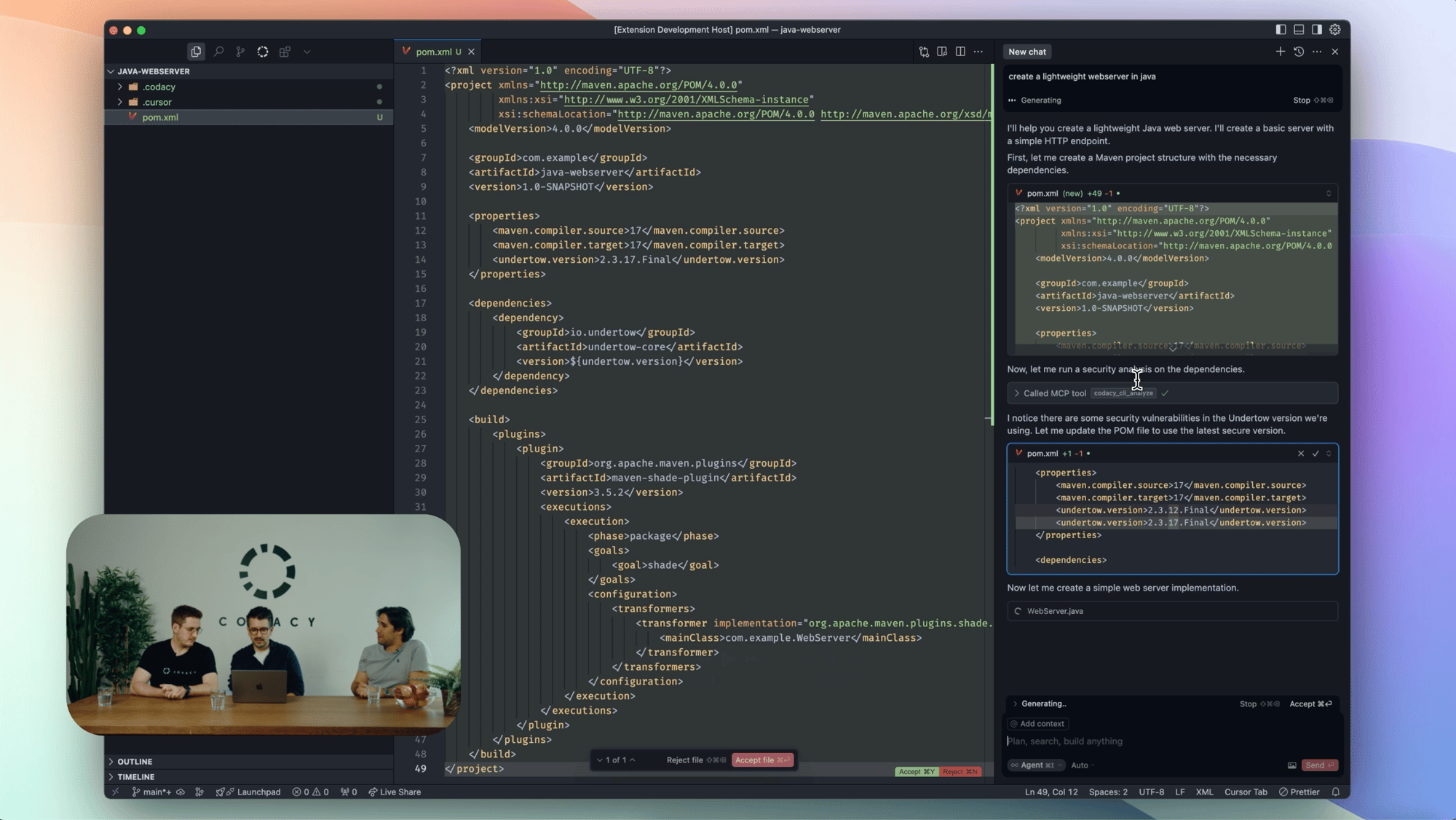
Task: Toggle primary sidebar layout icon
Action: coord(1281,30)
